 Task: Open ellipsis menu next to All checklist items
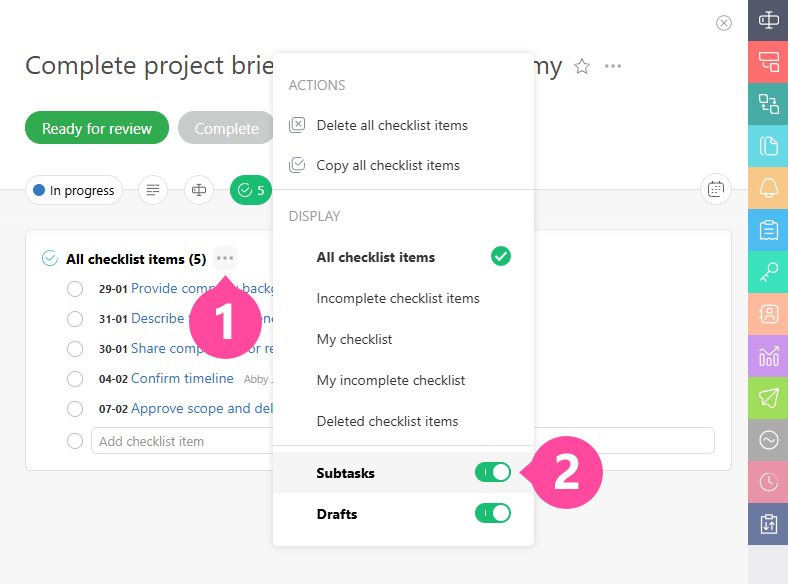click(x=225, y=258)
